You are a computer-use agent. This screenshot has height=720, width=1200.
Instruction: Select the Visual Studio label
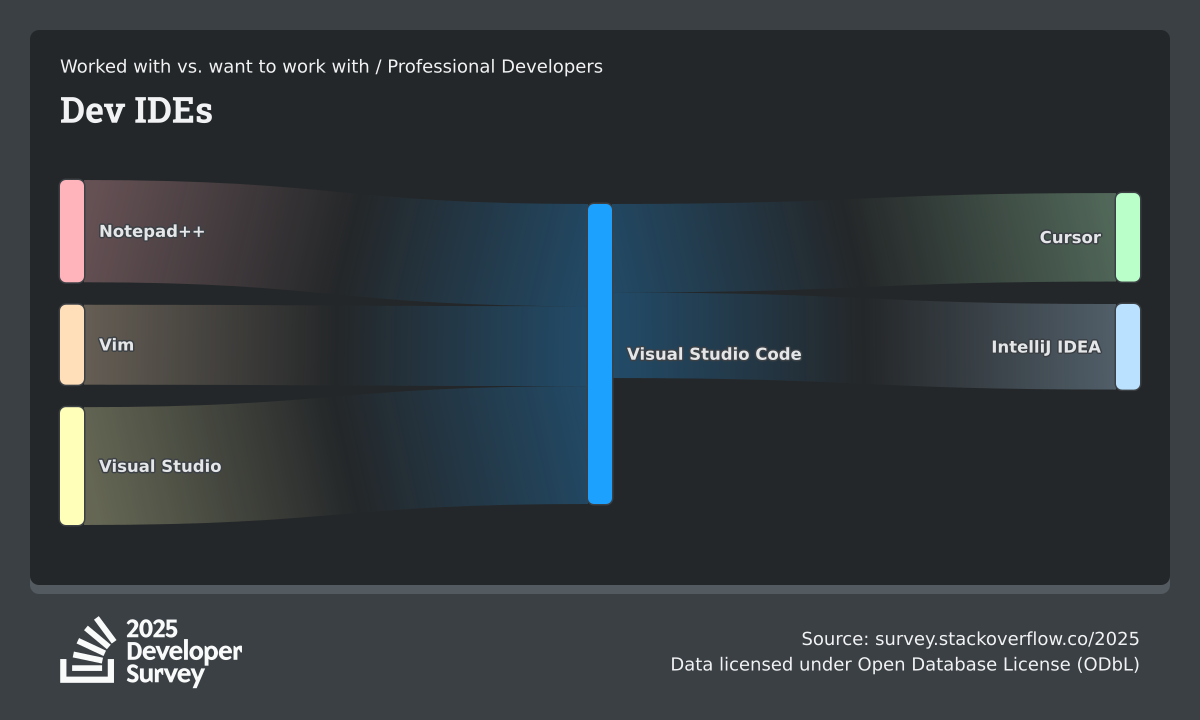[160, 466]
